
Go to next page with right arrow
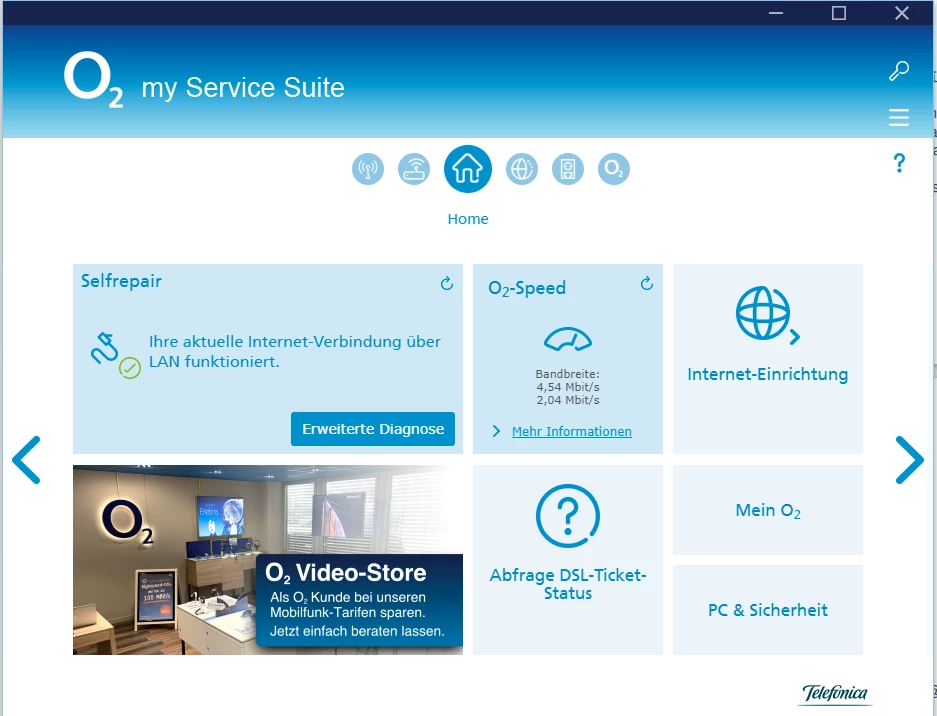click(x=910, y=460)
